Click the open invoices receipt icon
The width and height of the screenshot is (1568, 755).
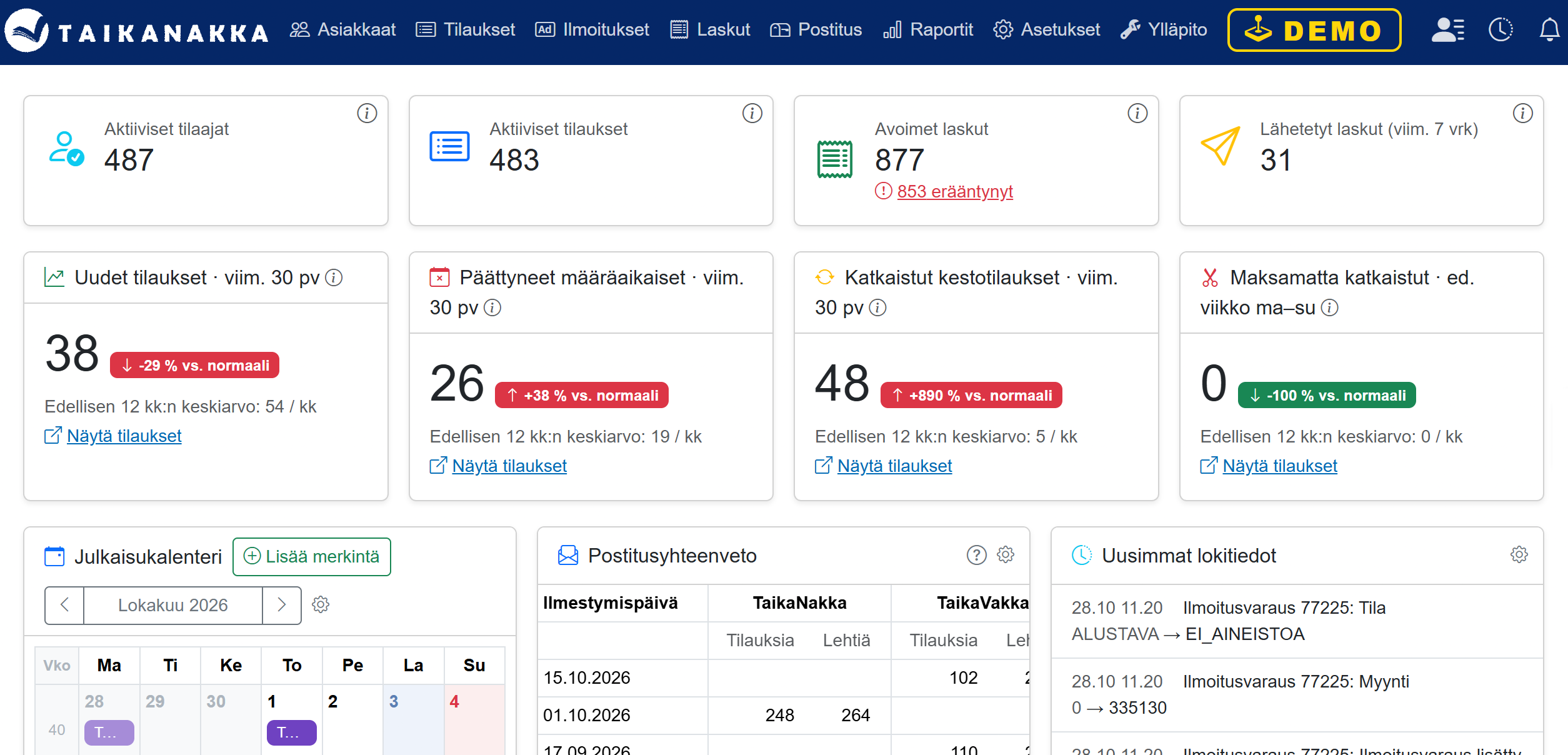(x=835, y=159)
